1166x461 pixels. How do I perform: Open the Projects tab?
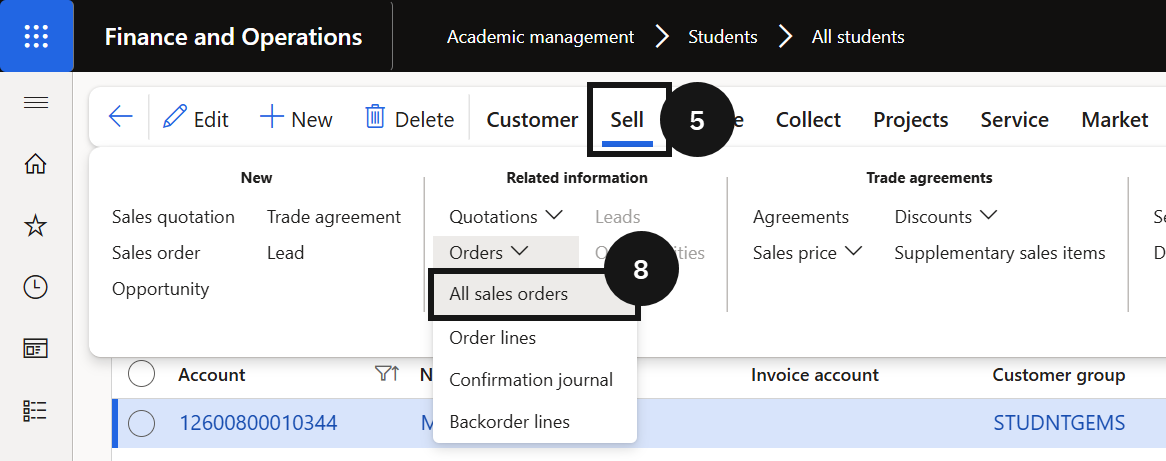910,120
